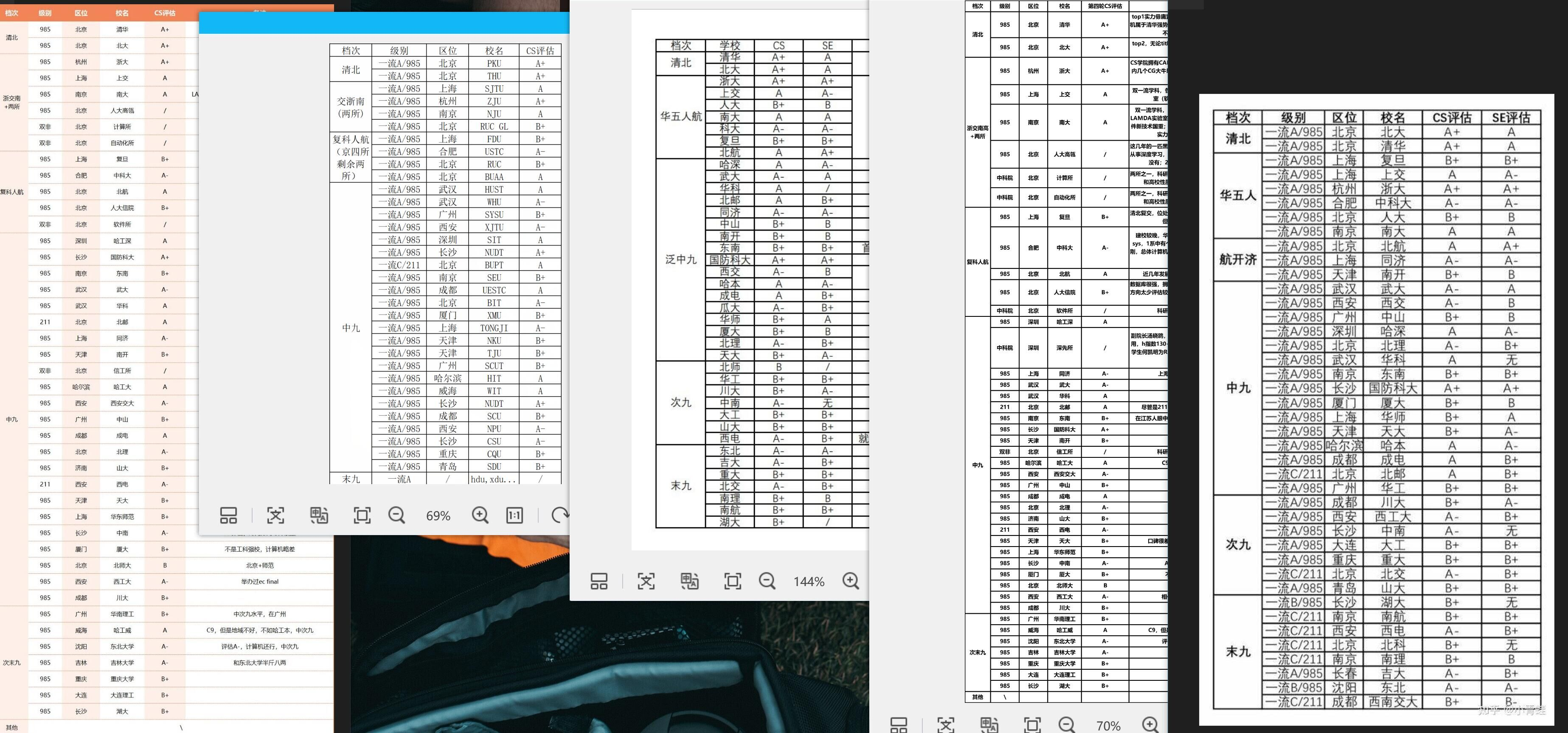Click 'SE' column header in 144% viewer
This screenshot has height=733, width=1568.
(827, 45)
